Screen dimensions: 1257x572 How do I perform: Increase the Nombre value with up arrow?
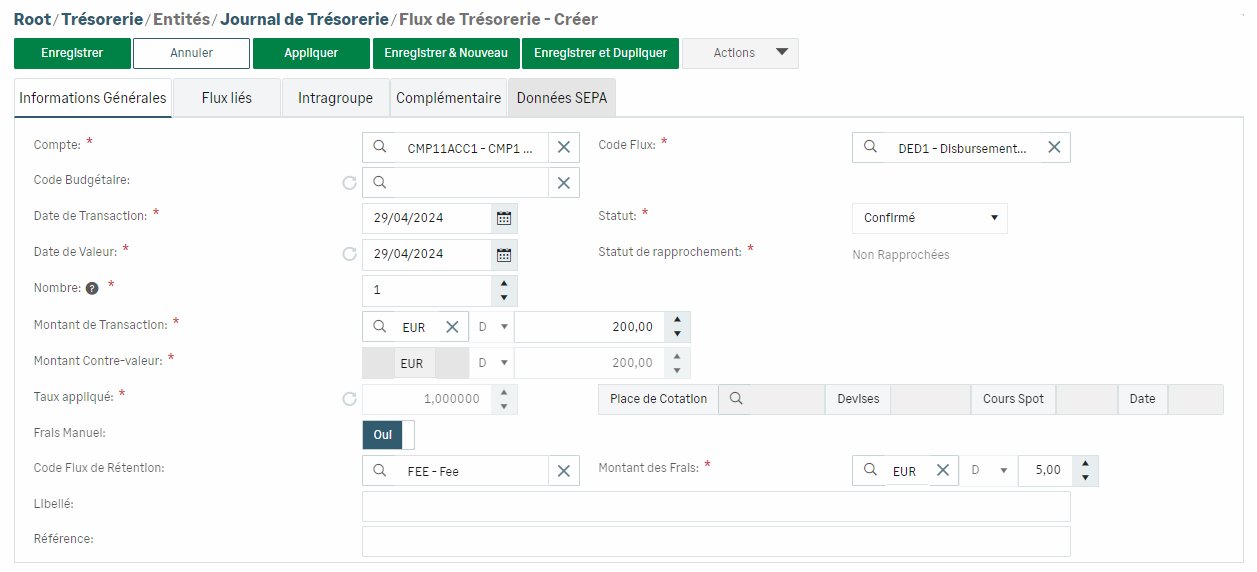pos(504,283)
